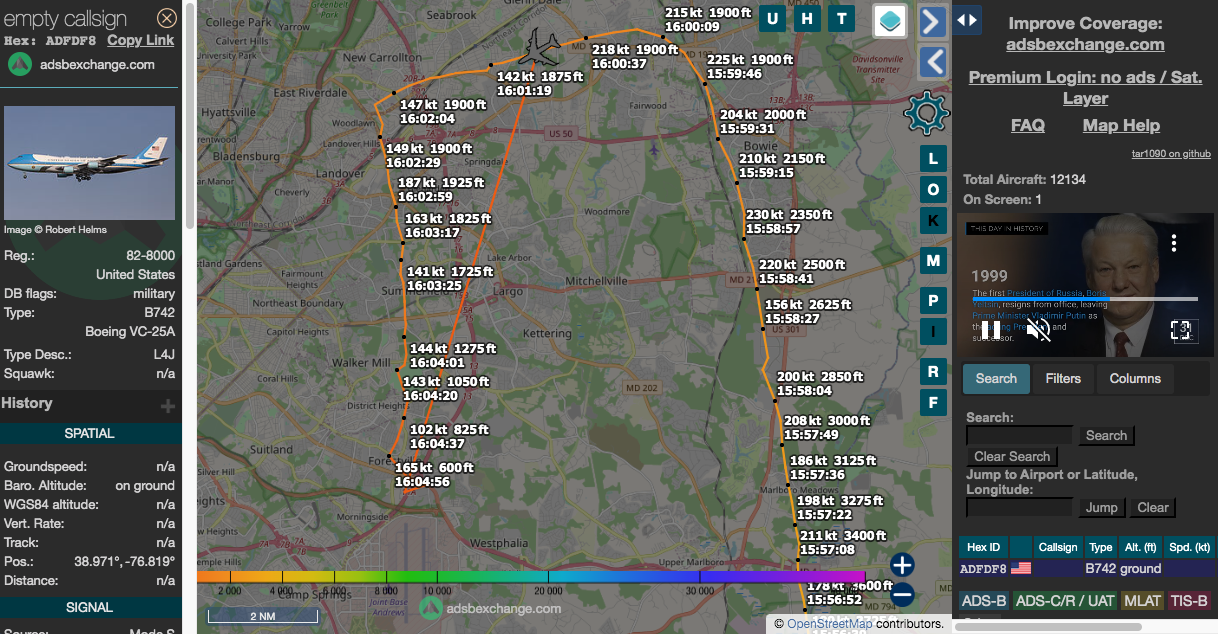The width and height of the screenshot is (1218, 634).
Task: Toggle the F map button
Action: (x=933, y=403)
